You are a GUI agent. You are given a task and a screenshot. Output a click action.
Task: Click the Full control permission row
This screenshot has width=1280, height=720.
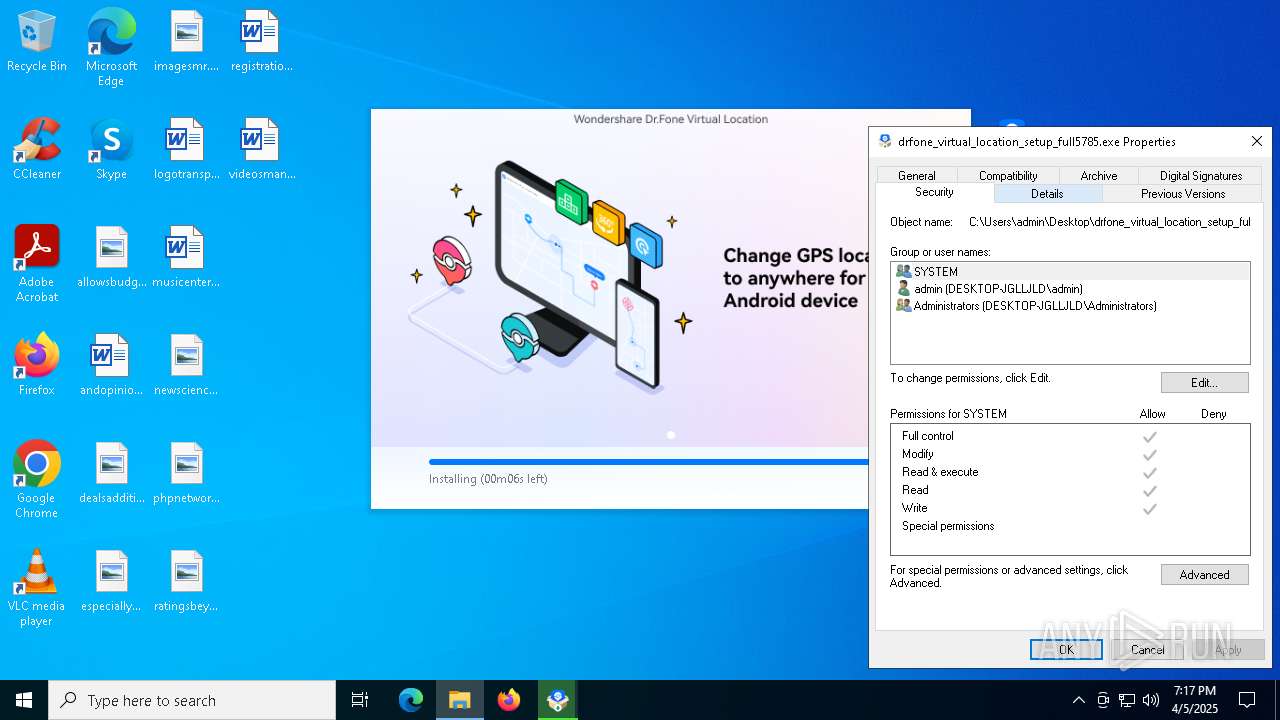pos(1070,436)
